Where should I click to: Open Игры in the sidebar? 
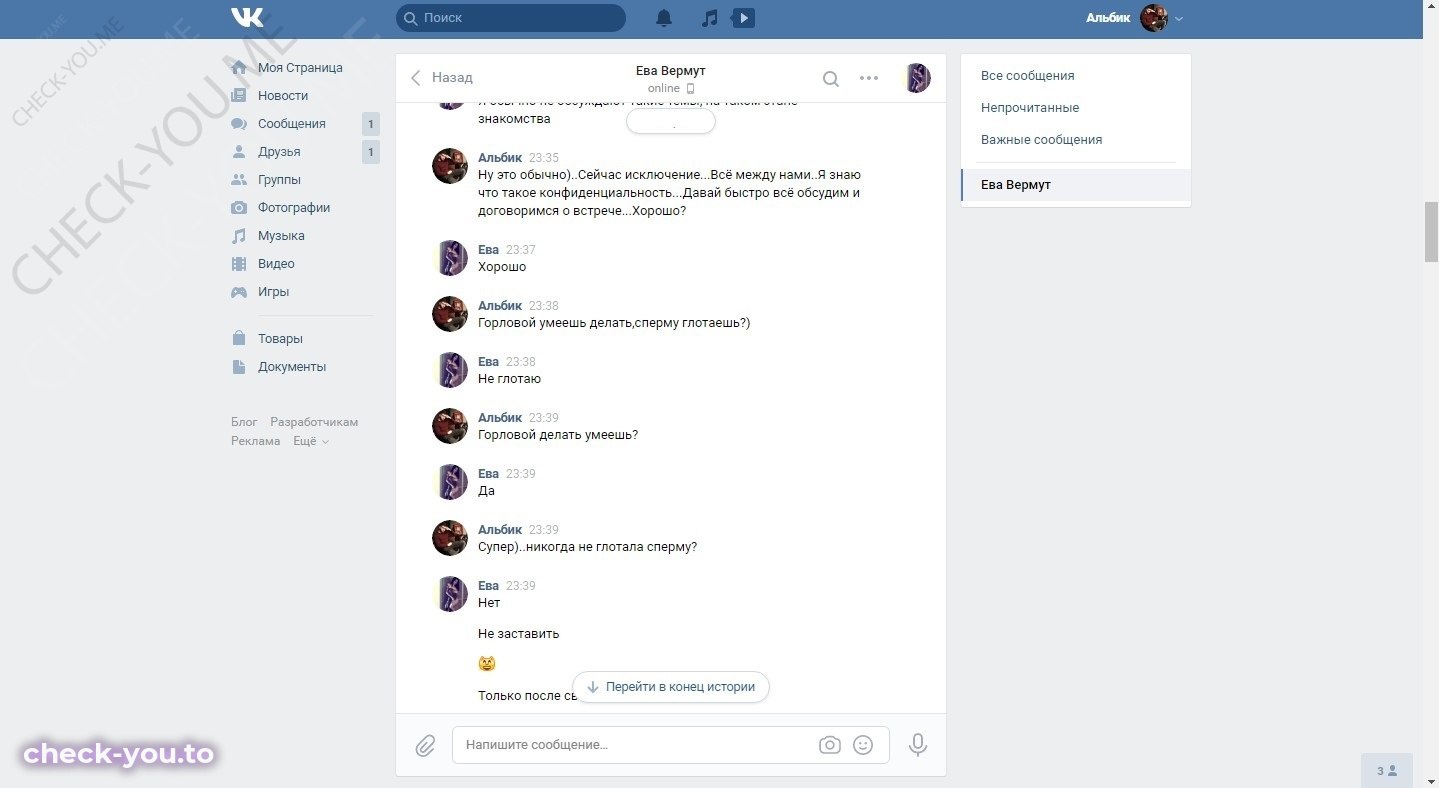tap(273, 292)
